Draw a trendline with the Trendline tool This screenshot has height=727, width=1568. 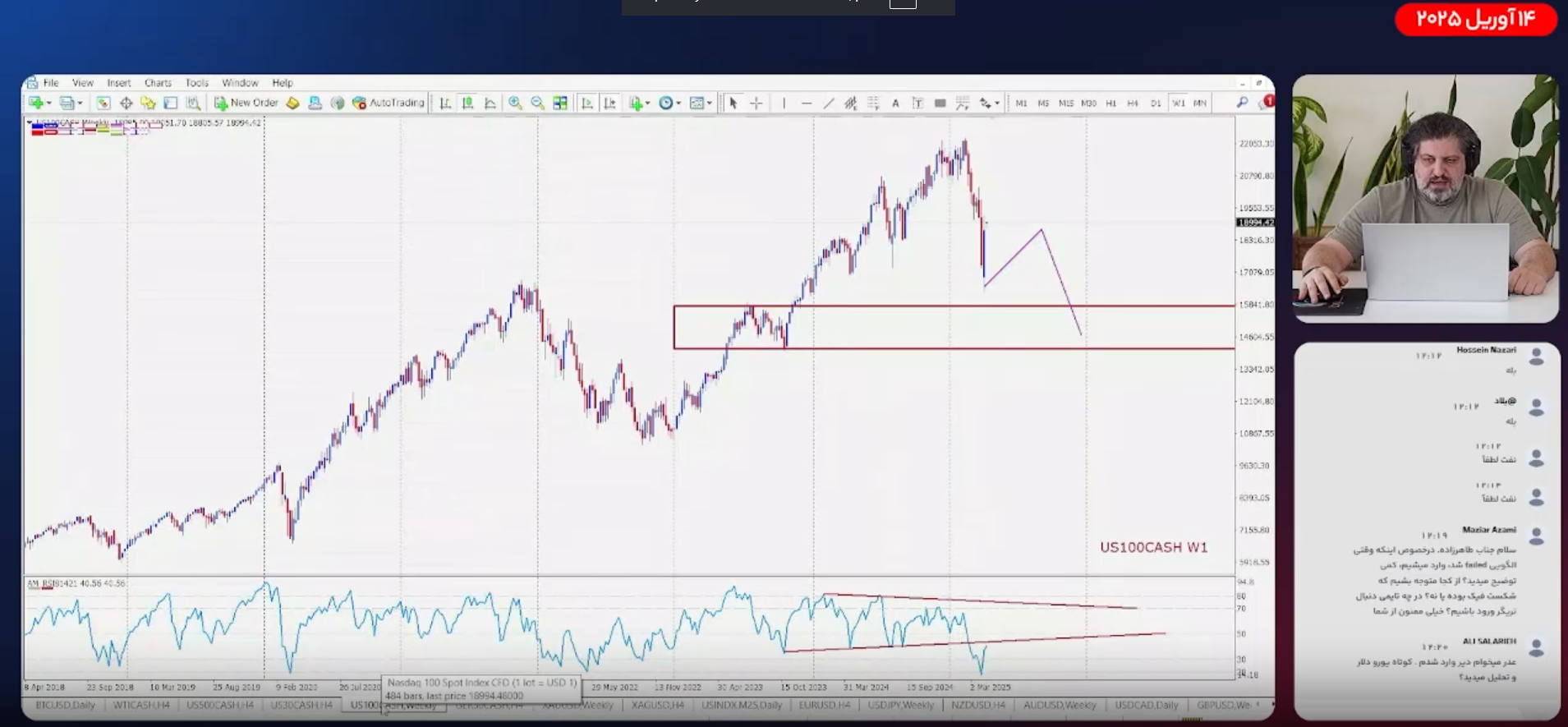pos(829,103)
